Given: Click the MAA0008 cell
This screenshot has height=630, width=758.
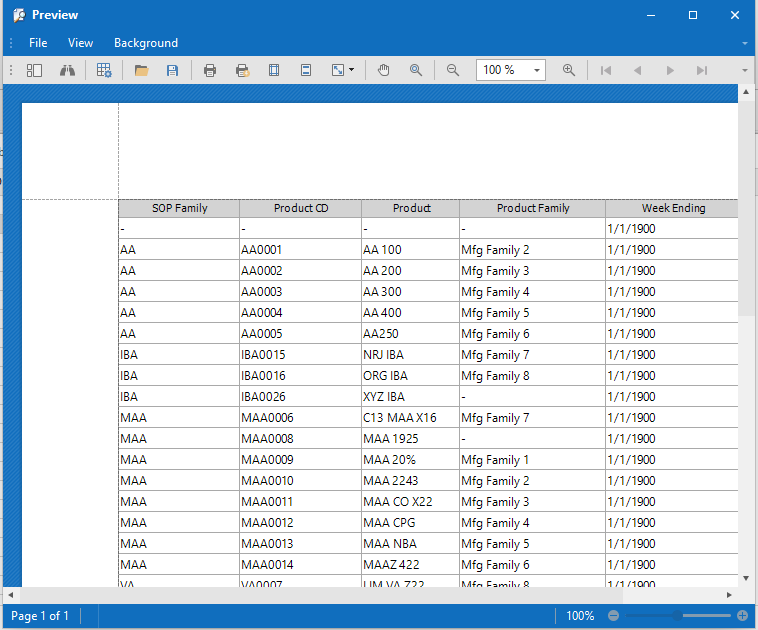Looking at the screenshot, I should coord(301,439).
